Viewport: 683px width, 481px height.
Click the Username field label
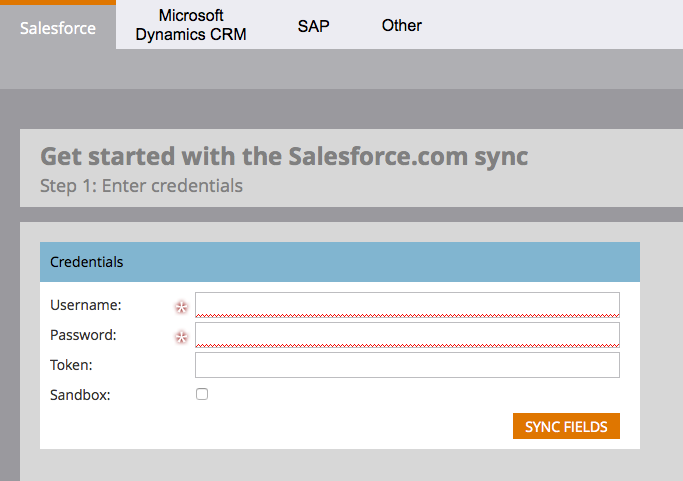point(86,304)
